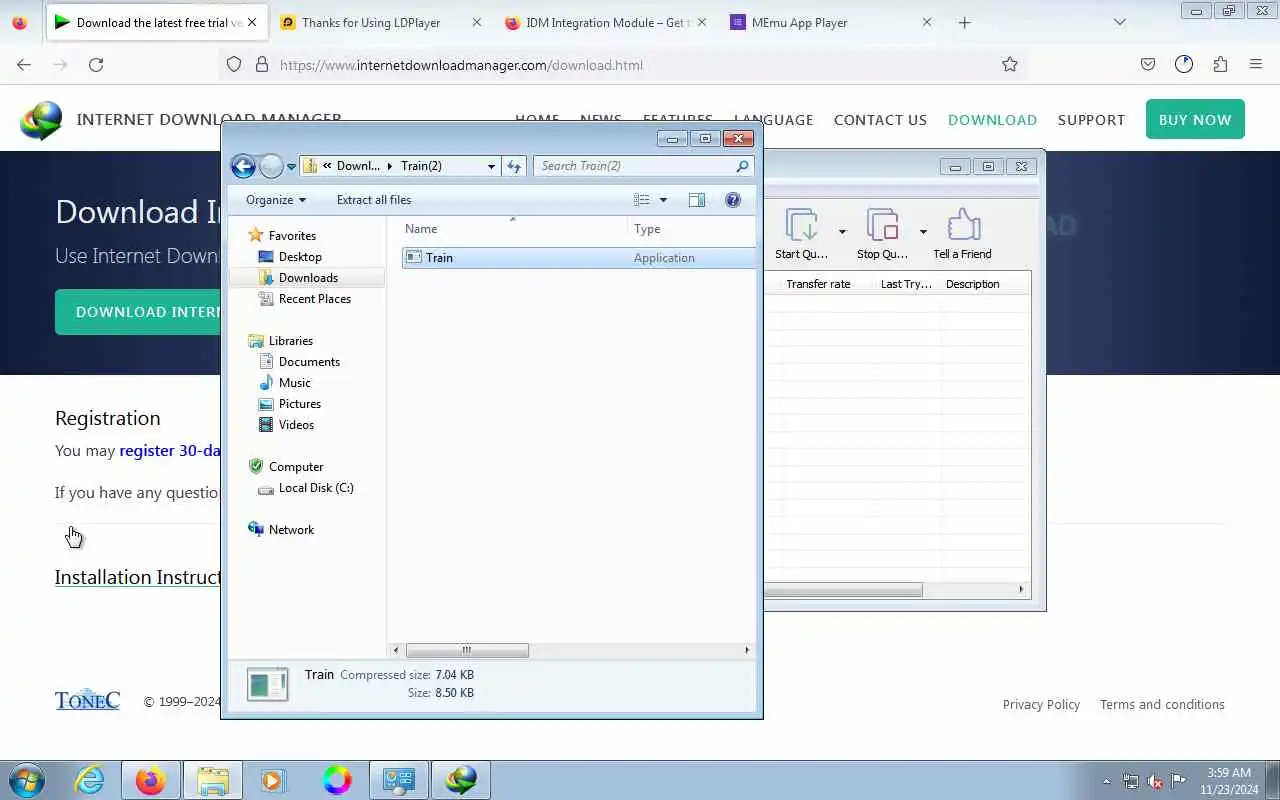Bookmark this page with the star
The image size is (1280, 800).
(x=1010, y=65)
